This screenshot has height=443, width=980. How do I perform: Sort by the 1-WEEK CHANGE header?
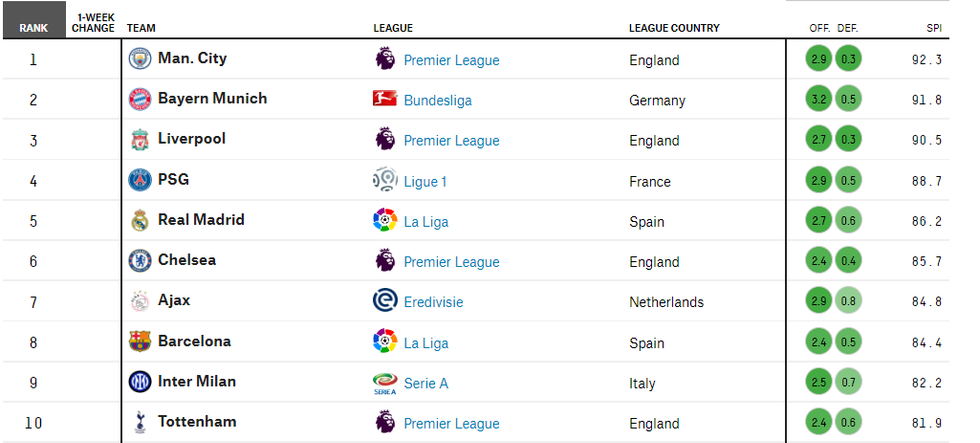point(93,23)
